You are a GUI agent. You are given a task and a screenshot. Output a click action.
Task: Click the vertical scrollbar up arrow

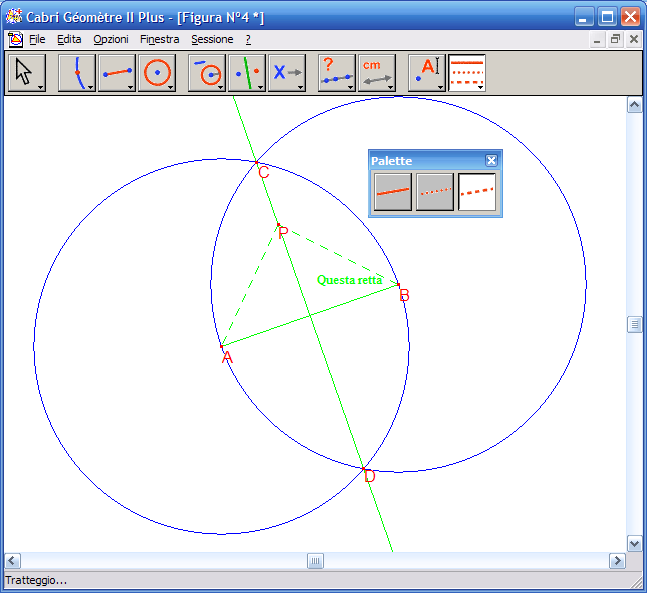pos(634,105)
